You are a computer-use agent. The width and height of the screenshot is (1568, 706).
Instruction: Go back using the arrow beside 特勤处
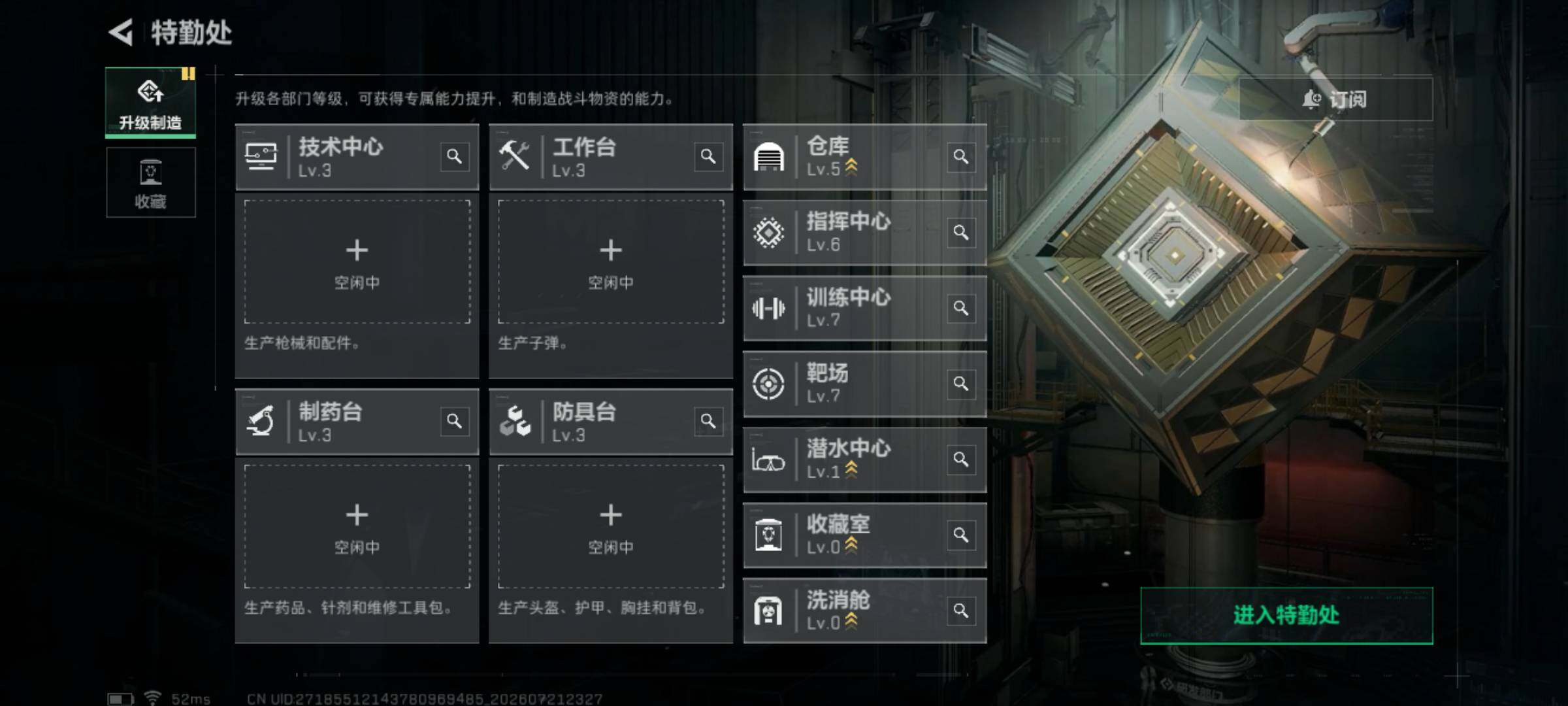coord(122,32)
